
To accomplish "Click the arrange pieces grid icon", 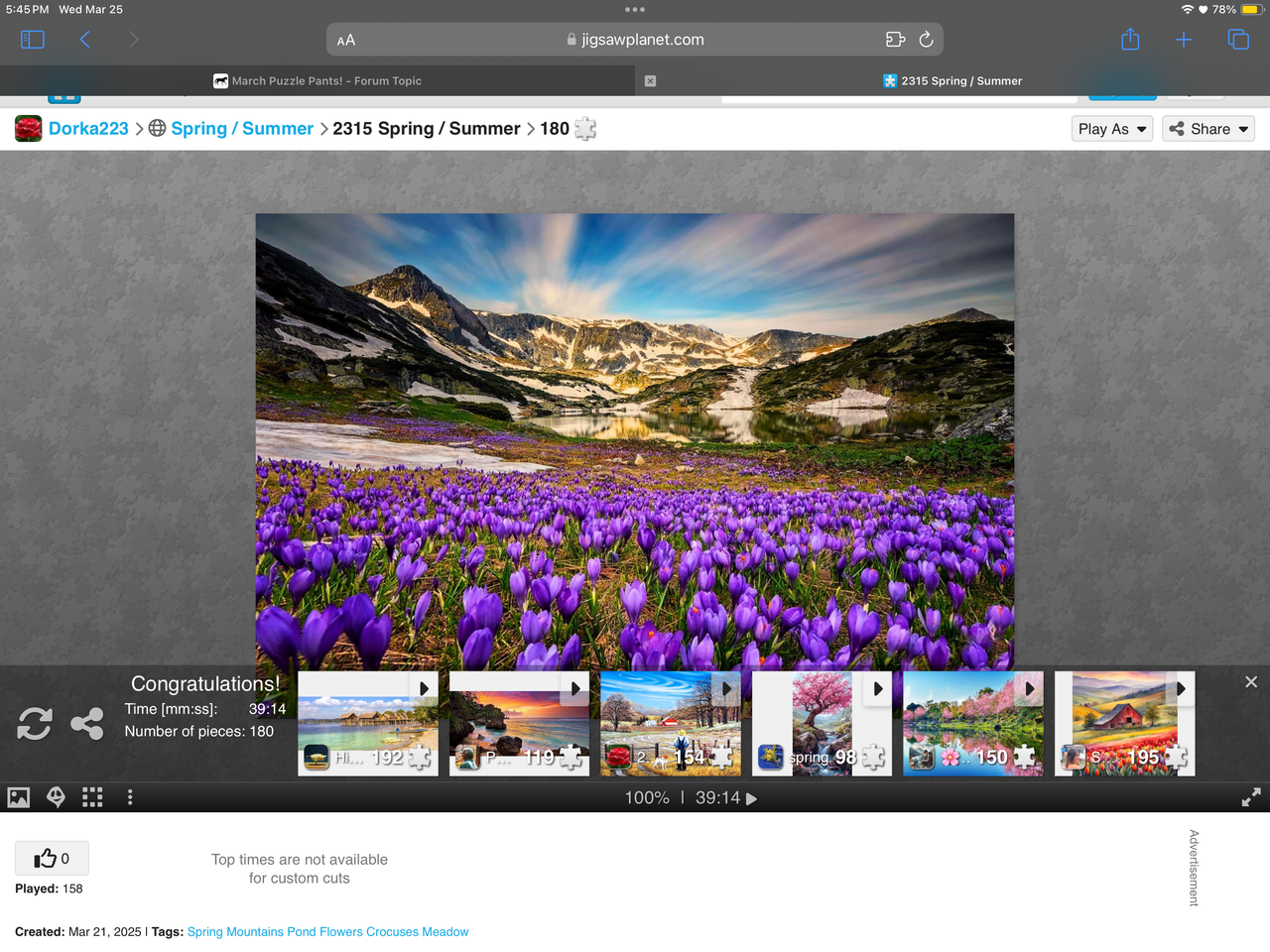I will (x=92, y=797).
